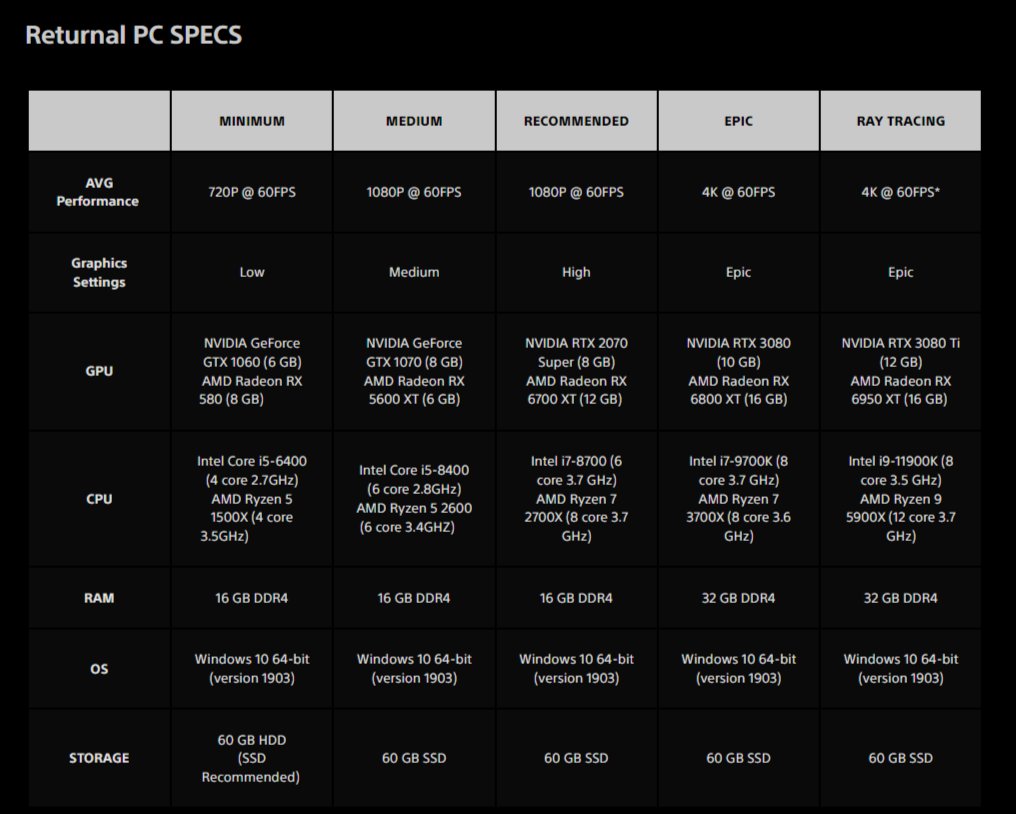Click the 4K @ 60FPS* ray tracing cell

point(901,192)
